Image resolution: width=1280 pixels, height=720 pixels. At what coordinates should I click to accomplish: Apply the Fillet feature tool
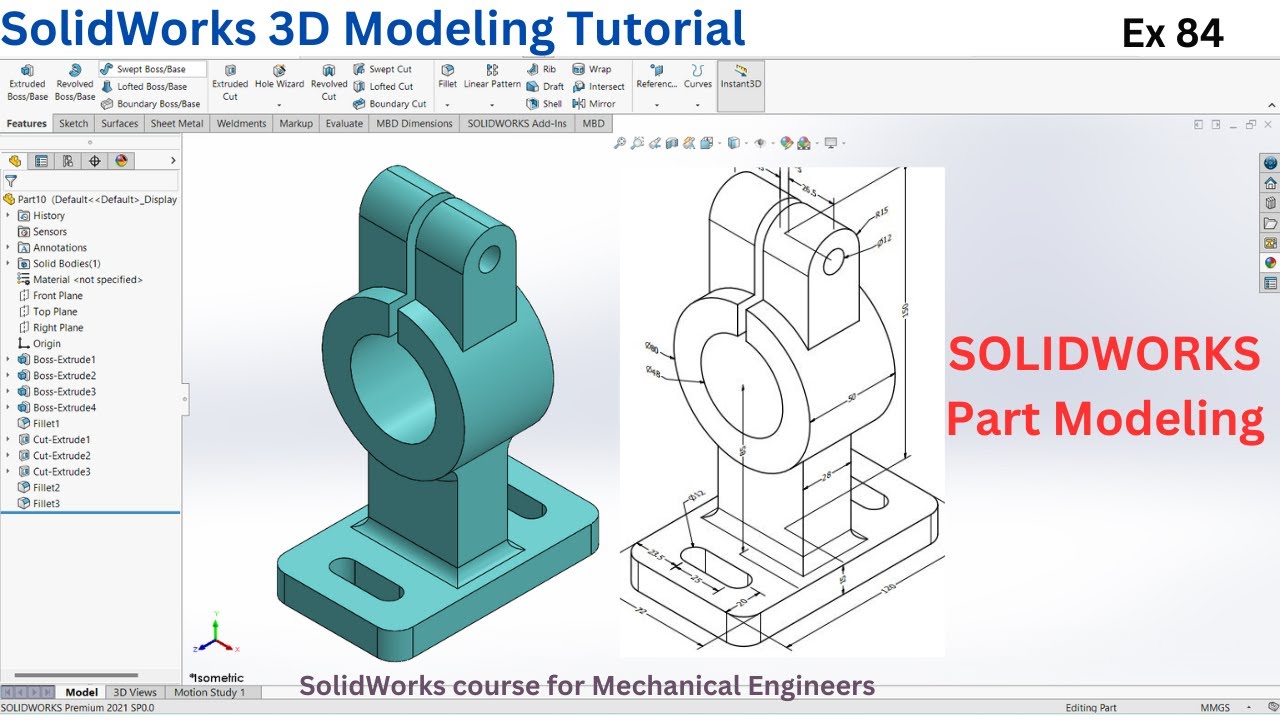[x=447, y=77]
